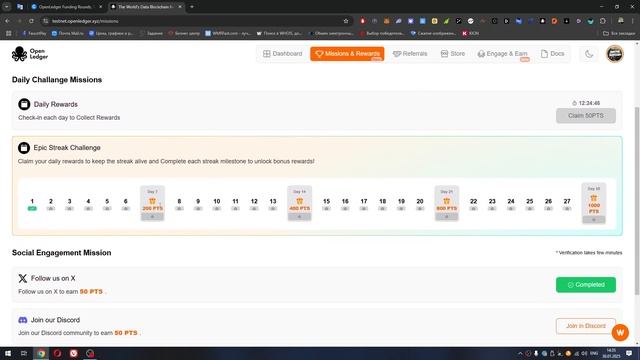Click the Daily Rewards calendar icon
The width and height of the screenshot is (640, 360).
[x=24, y=104]
